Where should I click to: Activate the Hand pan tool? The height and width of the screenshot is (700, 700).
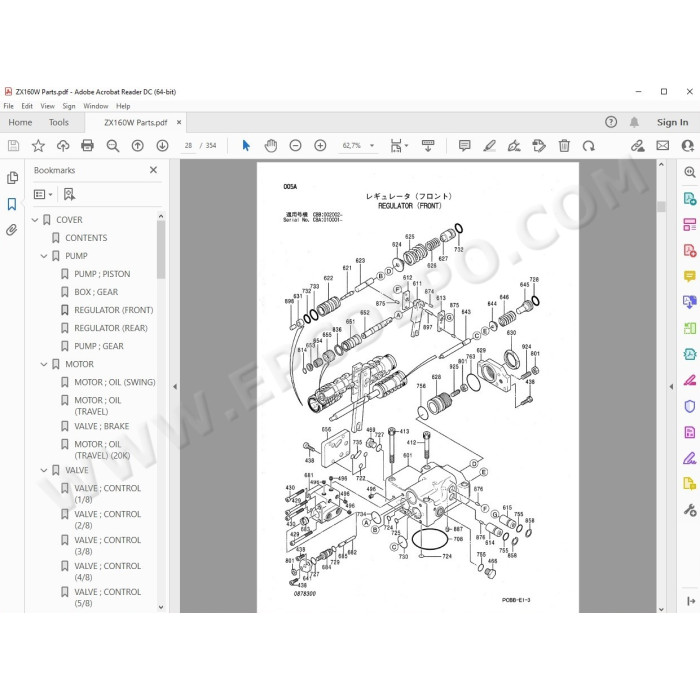point(271,146)
